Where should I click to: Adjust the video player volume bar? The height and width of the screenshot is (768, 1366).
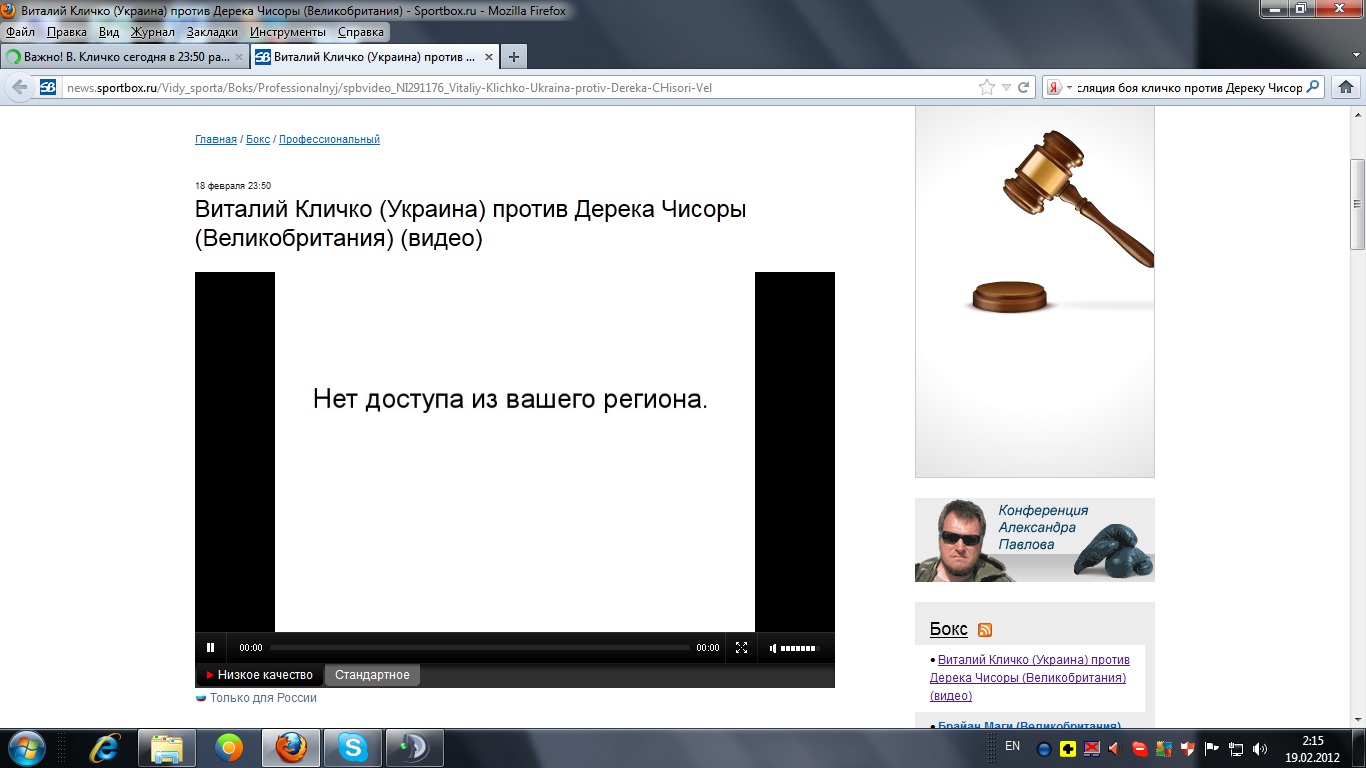pos(798,648)
